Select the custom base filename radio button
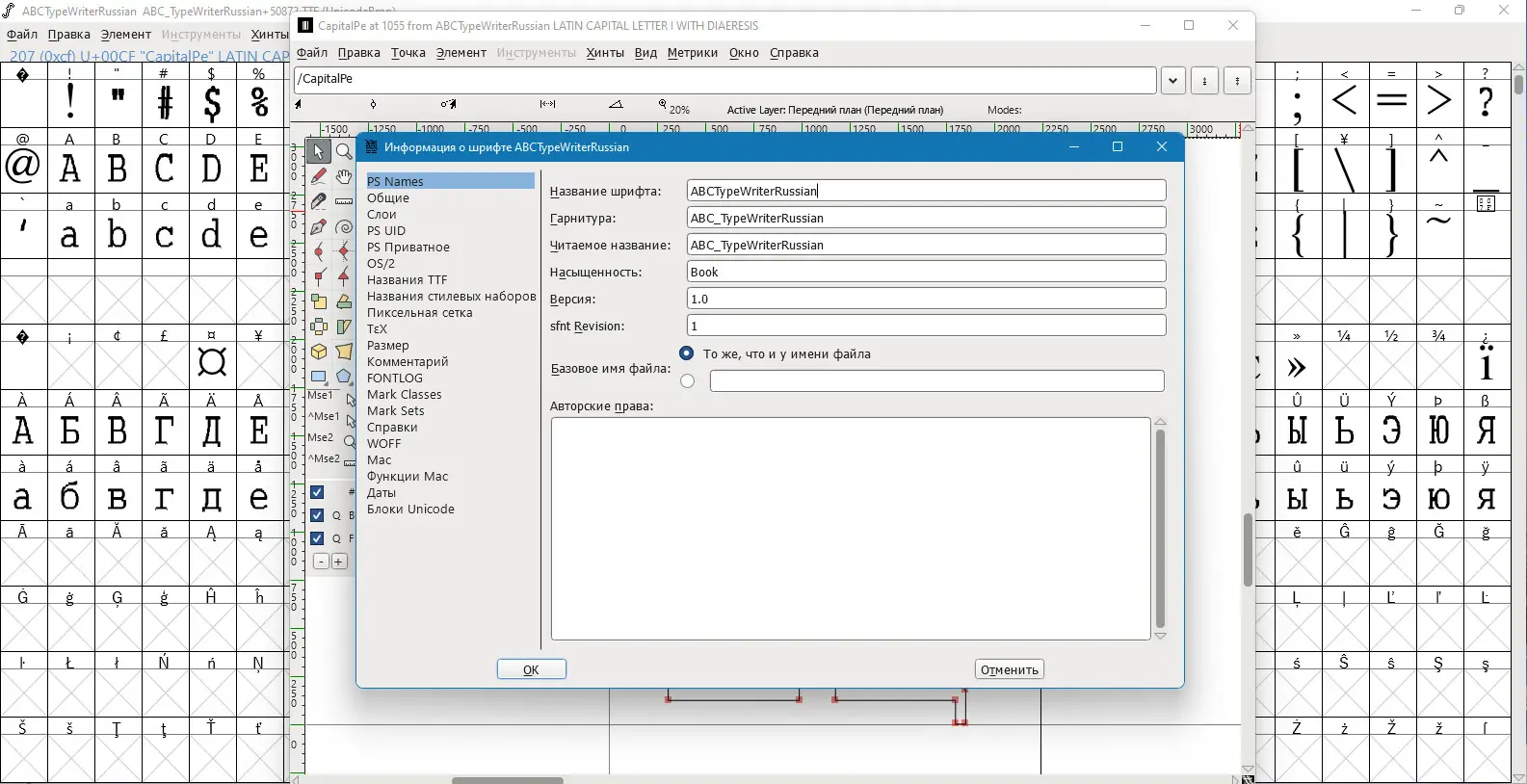 coord(687,381)
